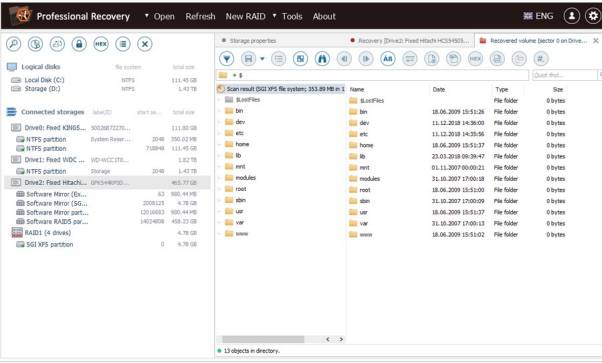
Task: Expand var folder in tree
Action: point(220,222)
